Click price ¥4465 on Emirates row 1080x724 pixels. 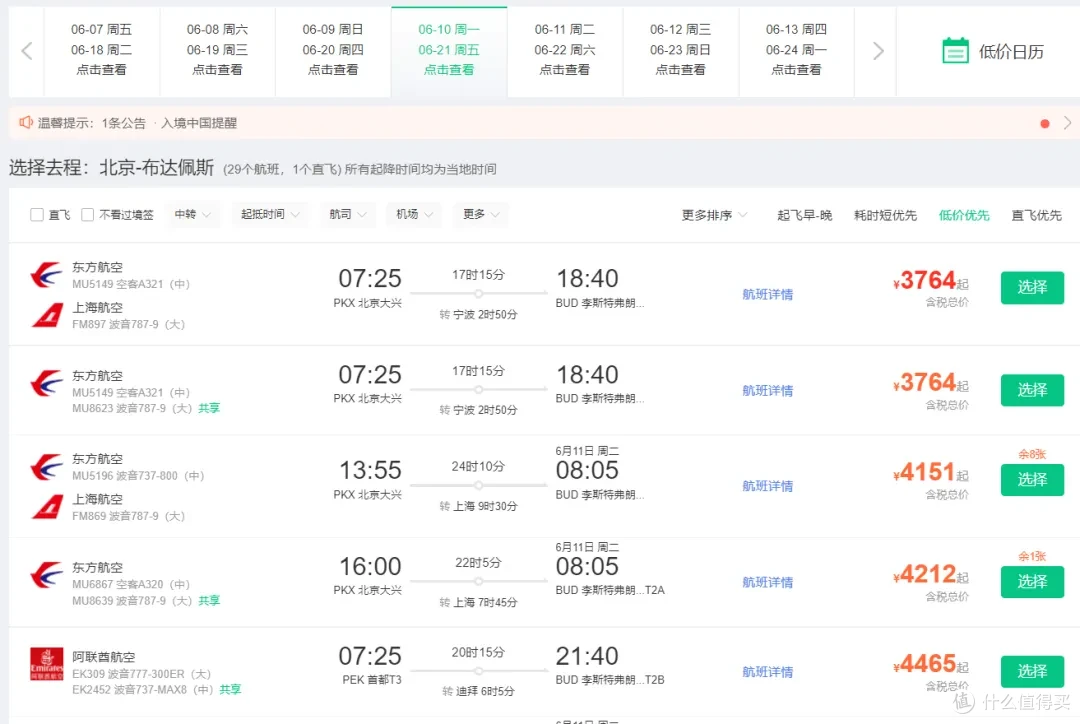[930, 664]
